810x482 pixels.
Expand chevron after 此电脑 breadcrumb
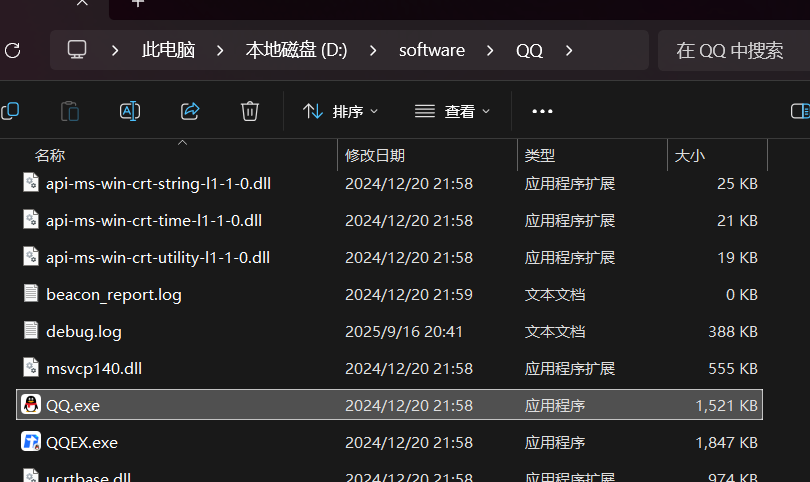[220, 51]
